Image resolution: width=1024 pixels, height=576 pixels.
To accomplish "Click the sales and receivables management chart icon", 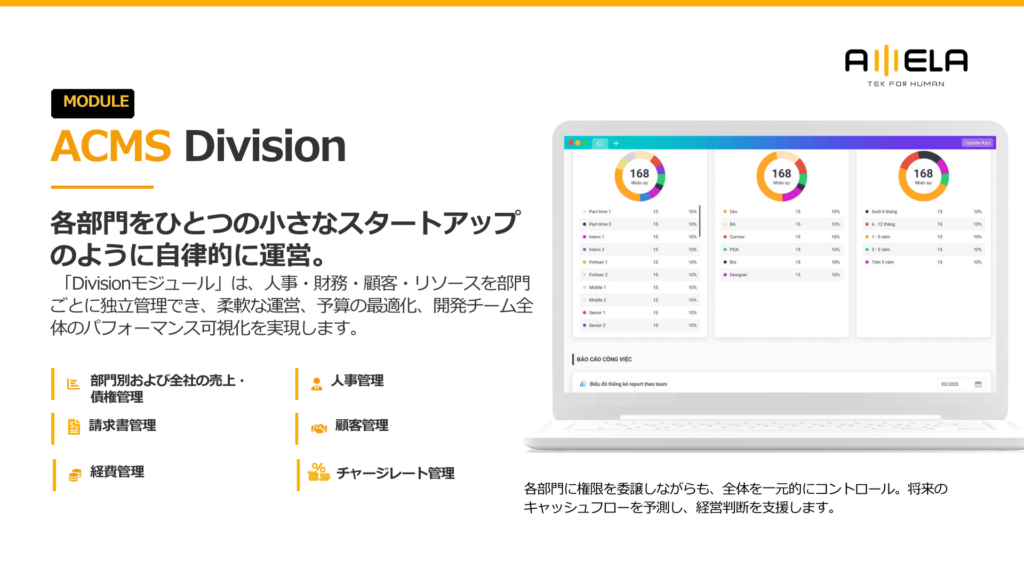I will click(71, 383).
